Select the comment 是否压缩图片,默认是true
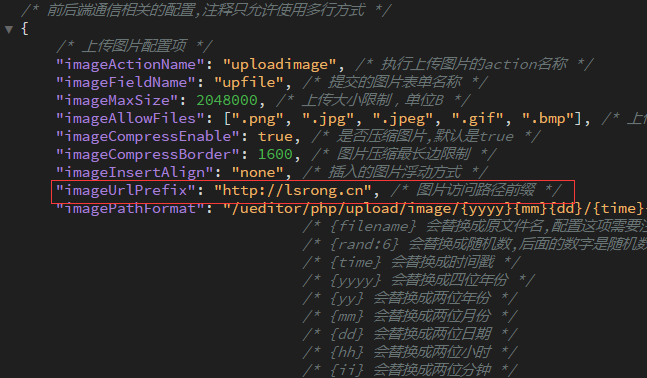This screenshot has height=378, width=647. point(426,136)
